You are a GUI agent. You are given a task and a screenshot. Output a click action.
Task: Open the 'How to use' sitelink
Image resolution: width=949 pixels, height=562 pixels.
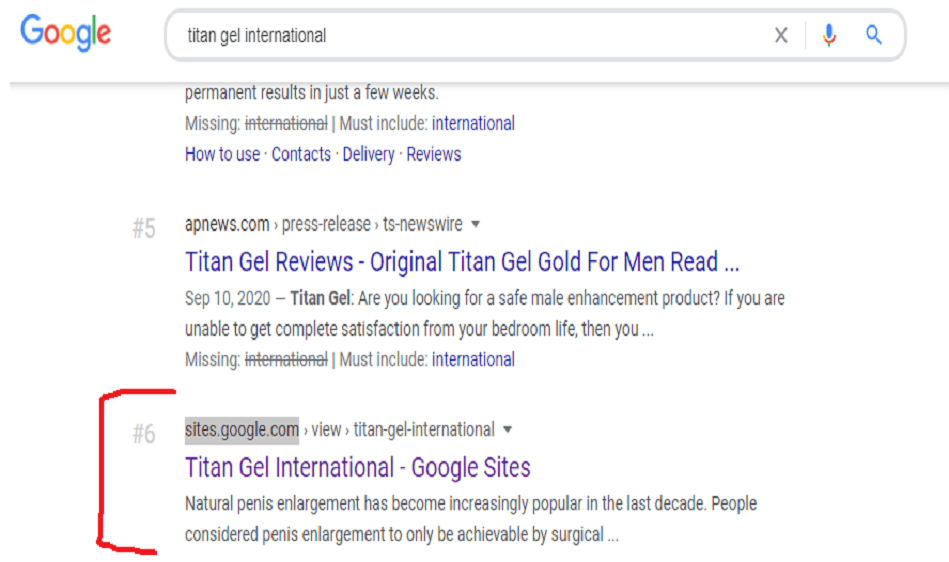222,154
